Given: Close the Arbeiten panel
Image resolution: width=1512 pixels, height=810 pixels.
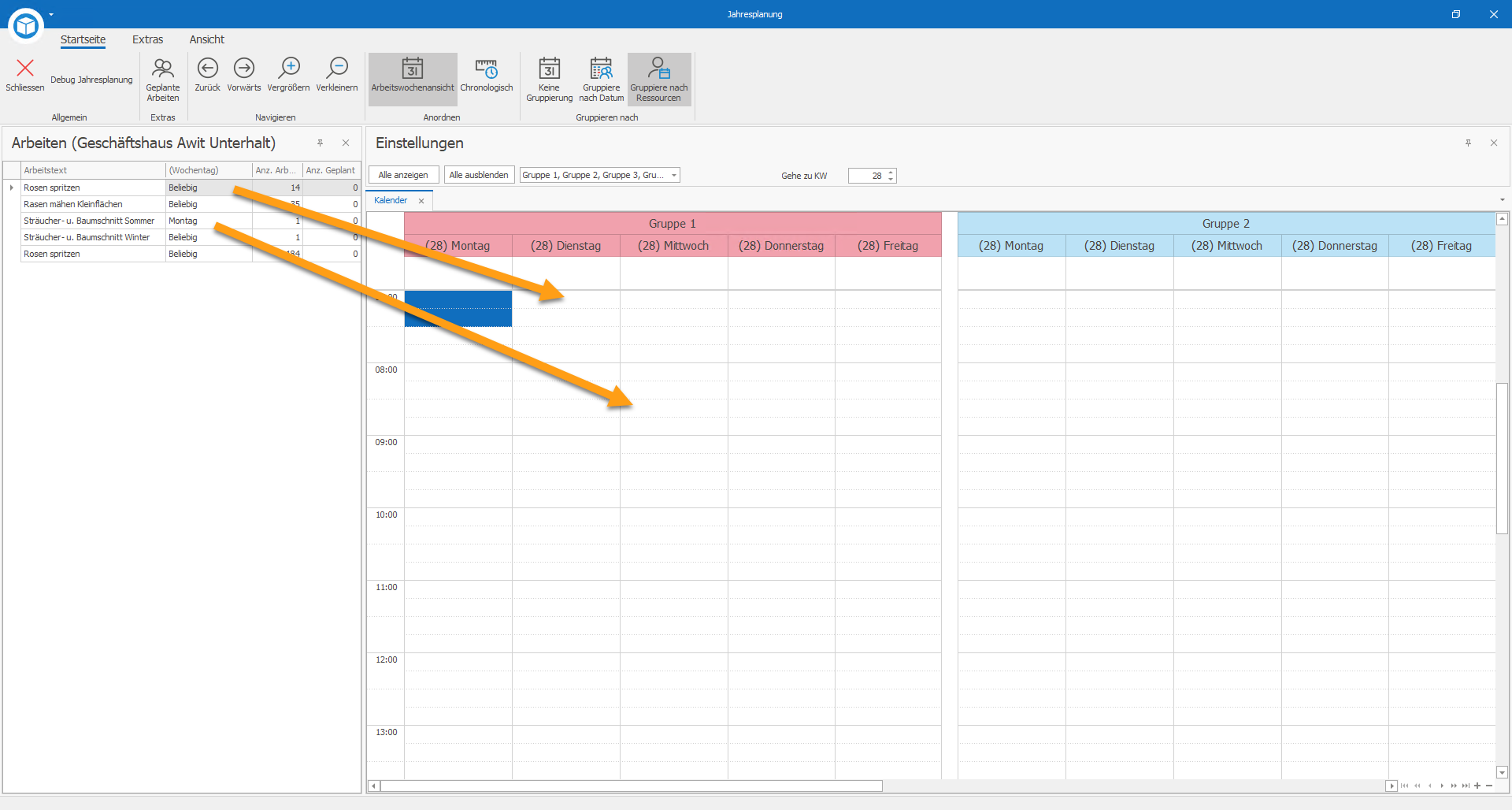Looking at the screenshot, I should (346, 143).
